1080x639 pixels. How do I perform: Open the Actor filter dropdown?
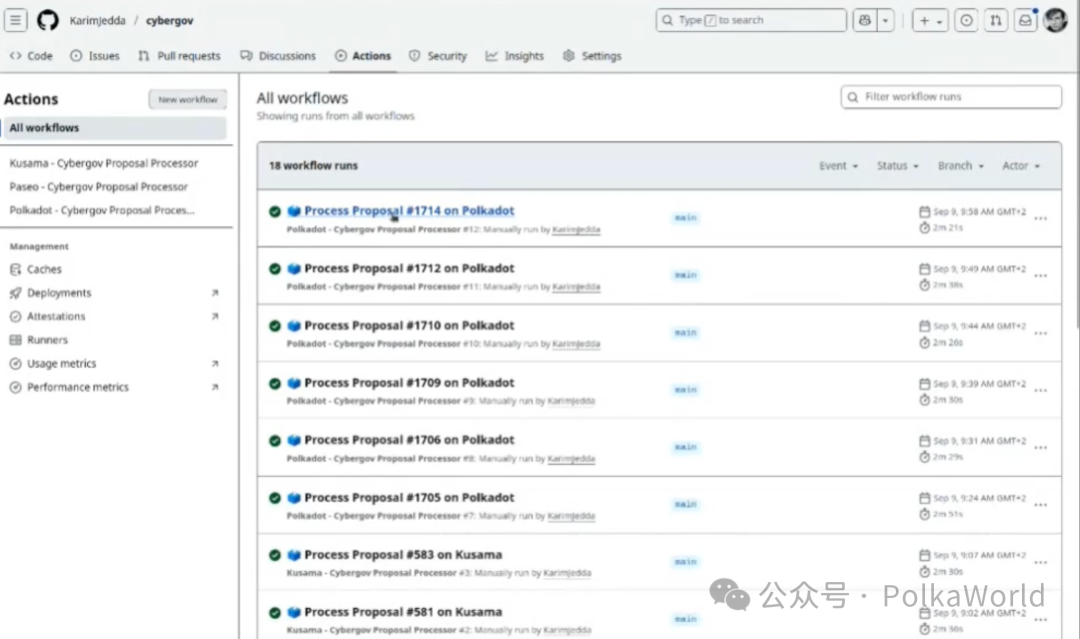point(1021,166)
